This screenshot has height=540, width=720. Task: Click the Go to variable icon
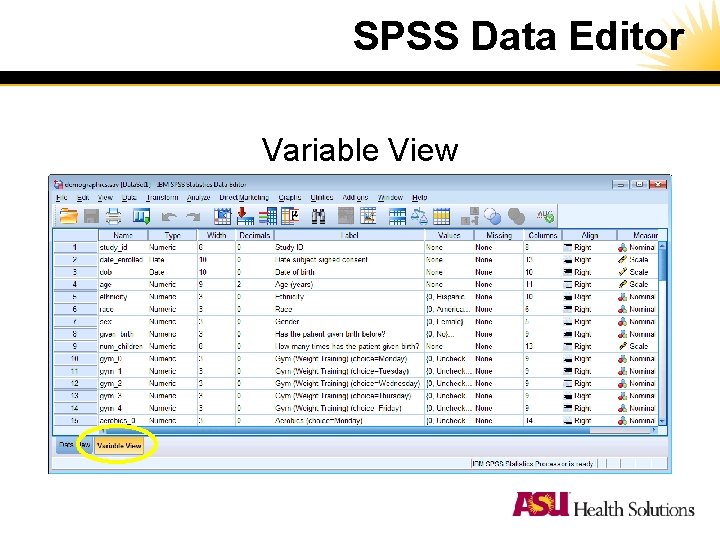click(245, 216)
